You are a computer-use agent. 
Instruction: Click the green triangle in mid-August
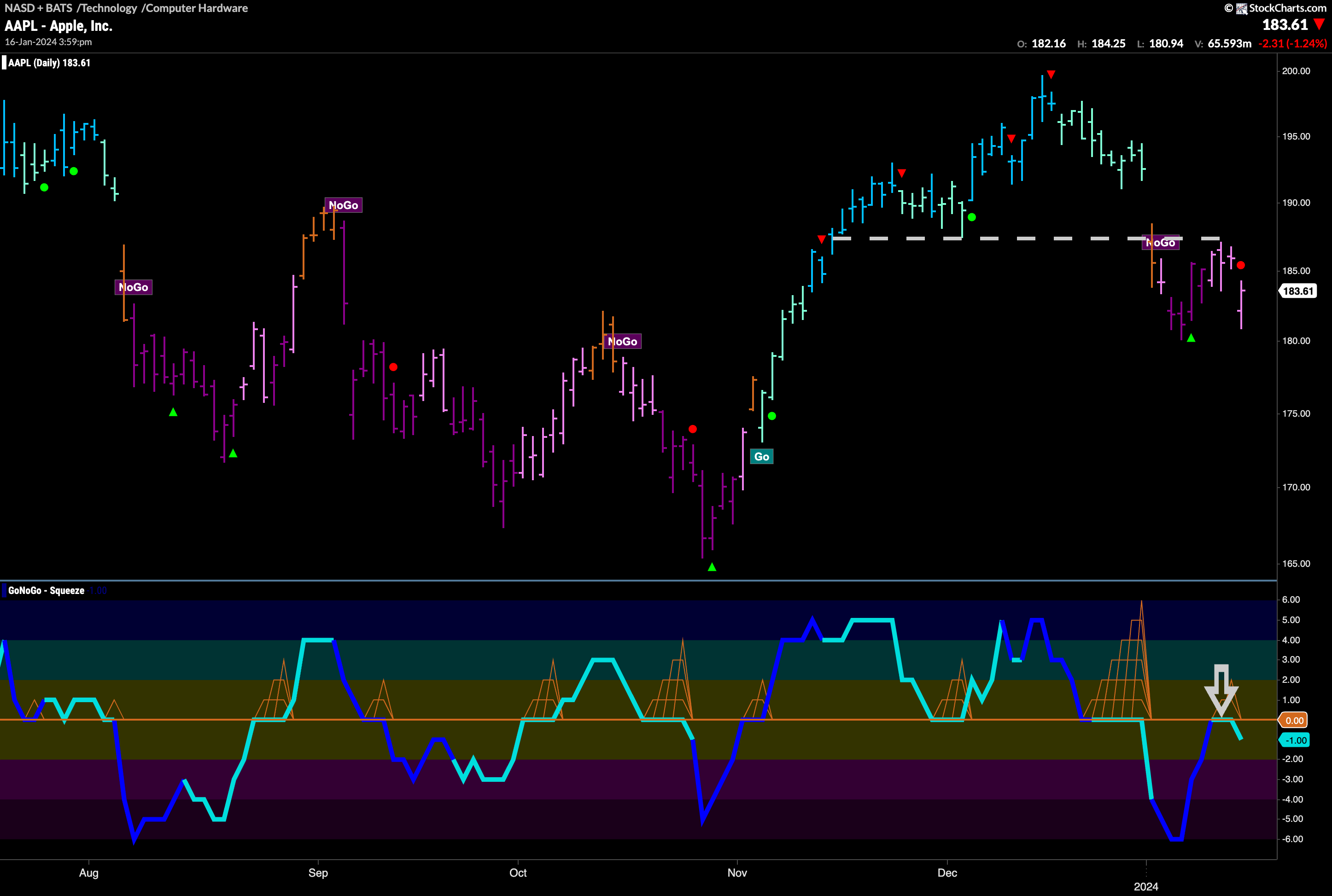pos(173,412)
